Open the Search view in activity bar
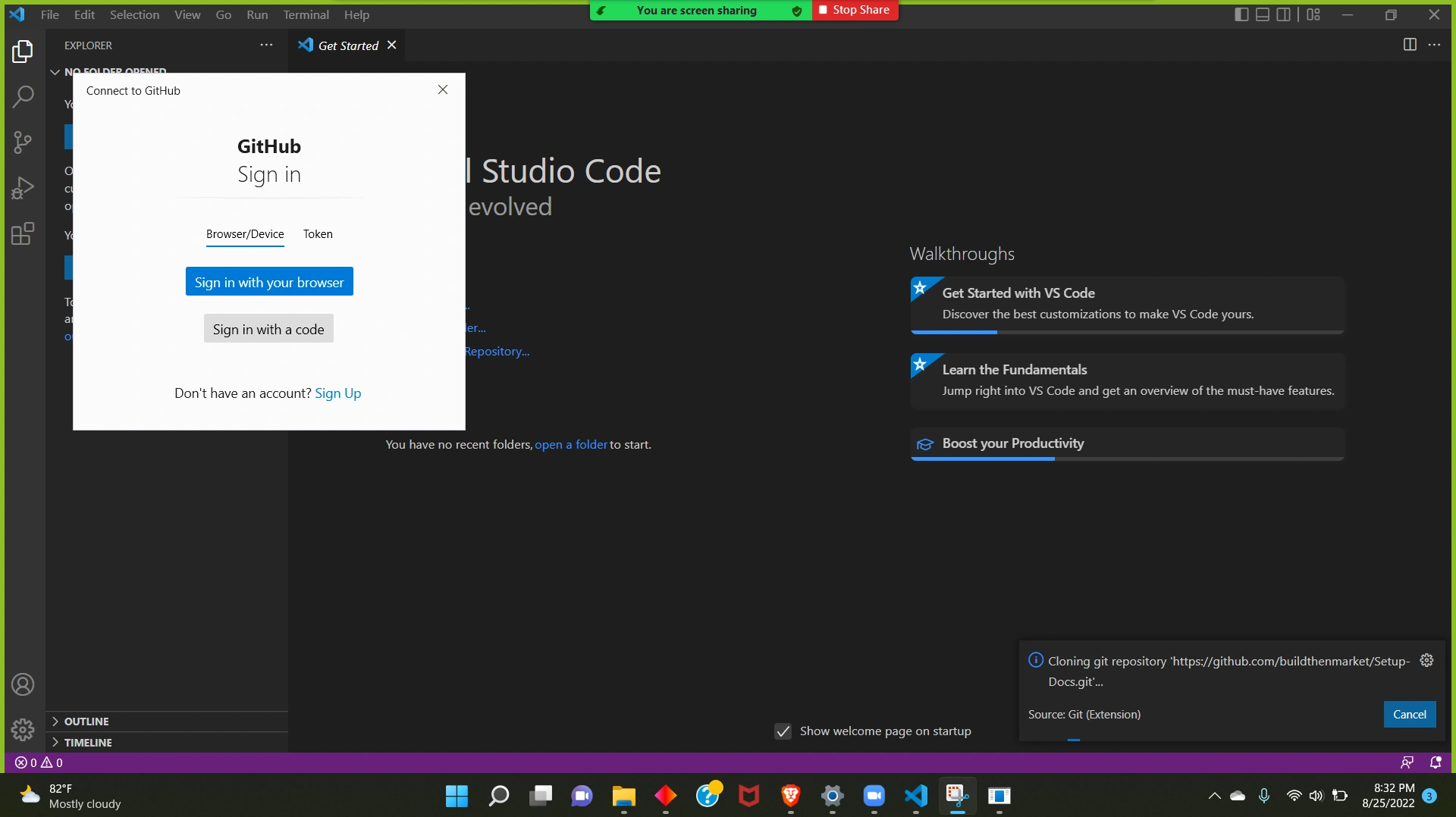This screenshot has width=1456, height=817. click(23, 96)
